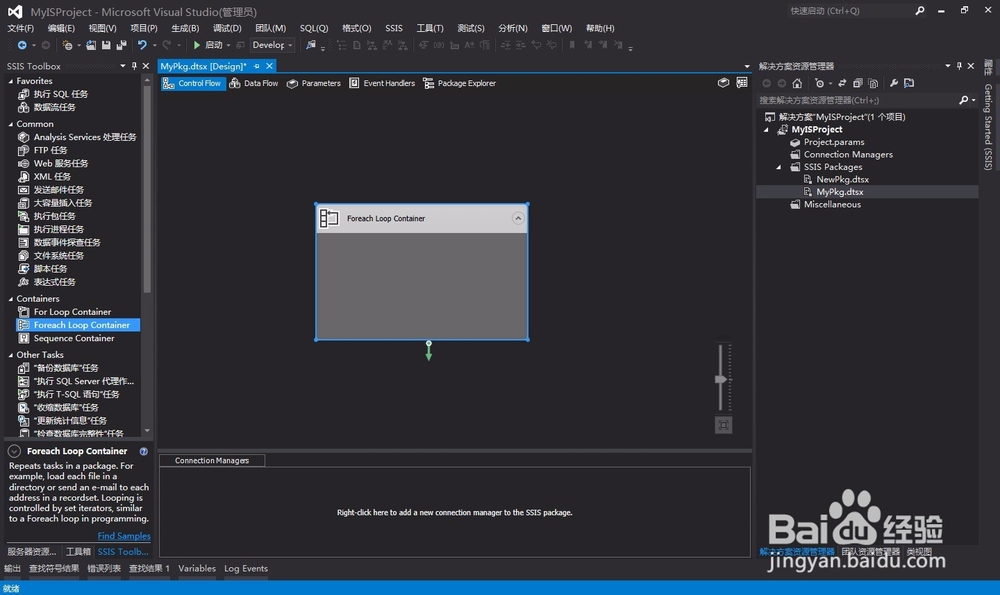The width and height of the screenshot is (1000, 595).
Task: Click the designer zoom slider handle
Action: 721,379
